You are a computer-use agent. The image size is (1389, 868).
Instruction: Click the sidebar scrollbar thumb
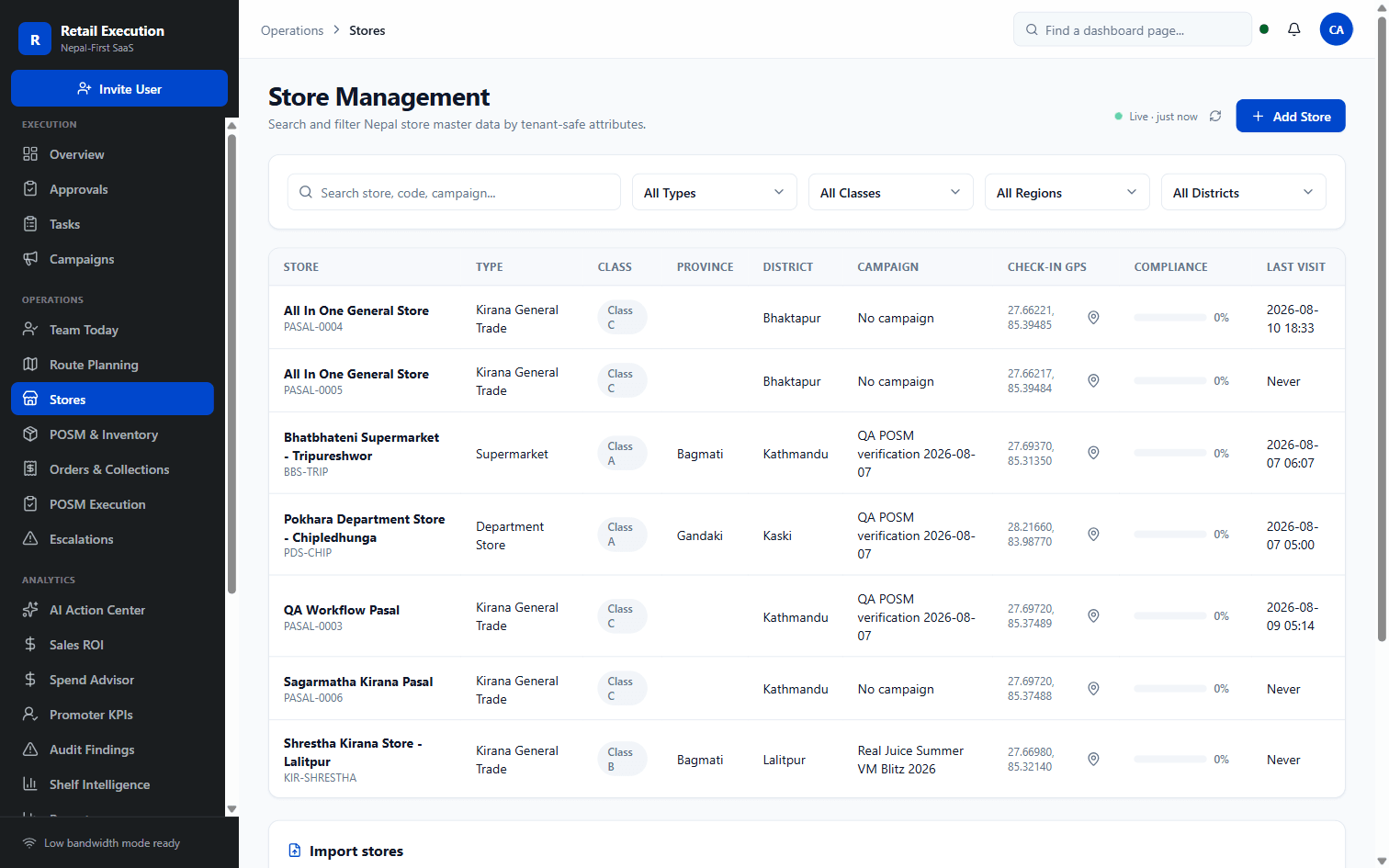coord(231,364)
